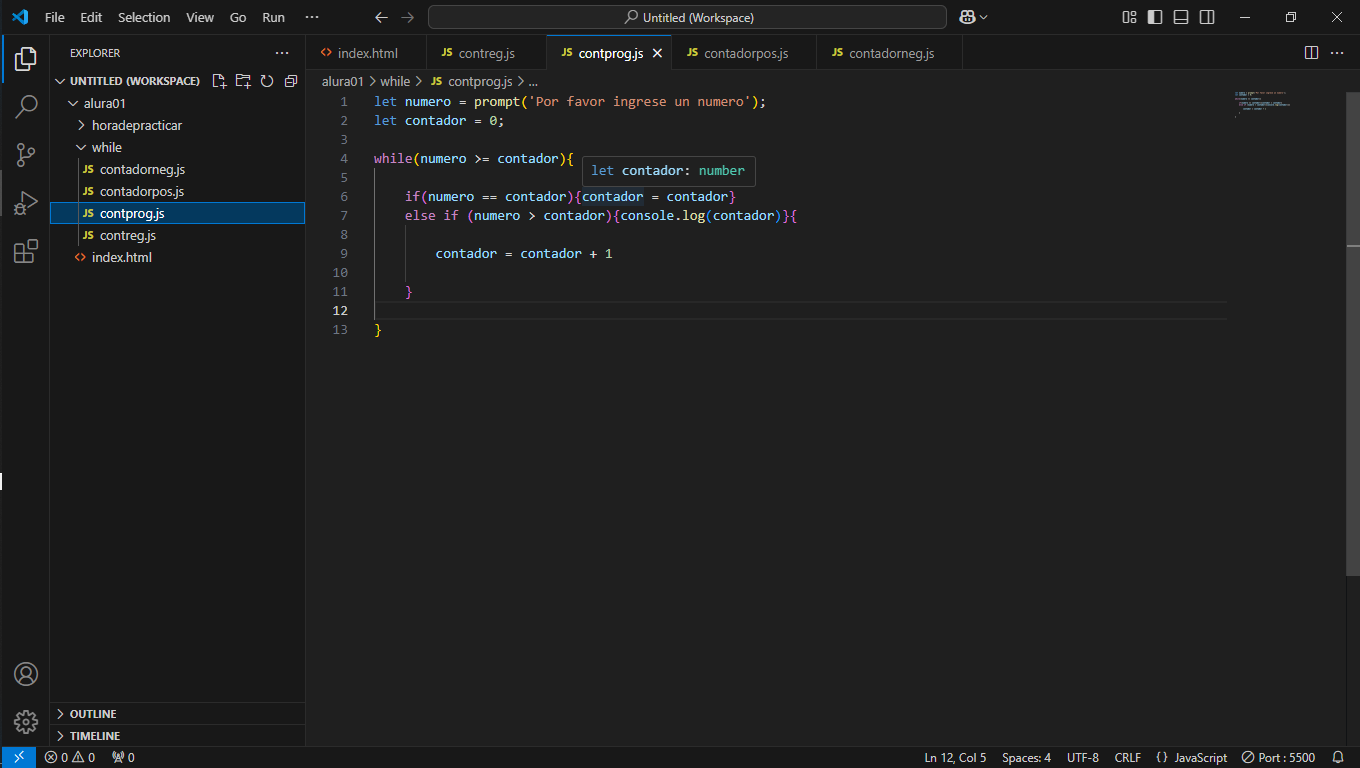Open the notifications bell
Screen dimensions: 1360x768
click(1338, 757)
